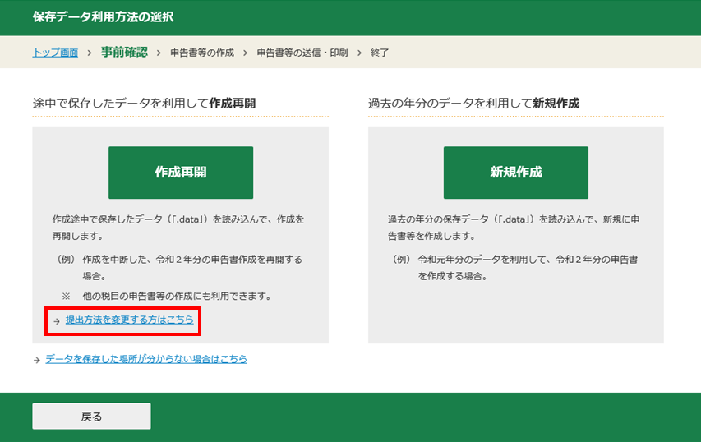Viewport: 701px width, 442px height.
Task: Click the 保存データ利用方法の選択 page title
Action: [x=103, y=17]
